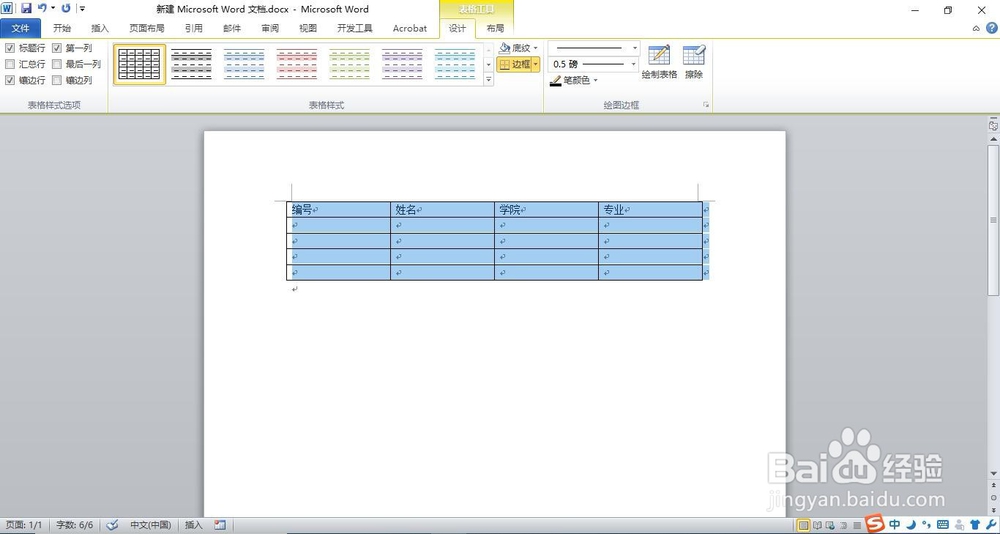Click the ruler toggle icon above scrollbar
The image size is (1000, 534).
click(x=994, y=126)
